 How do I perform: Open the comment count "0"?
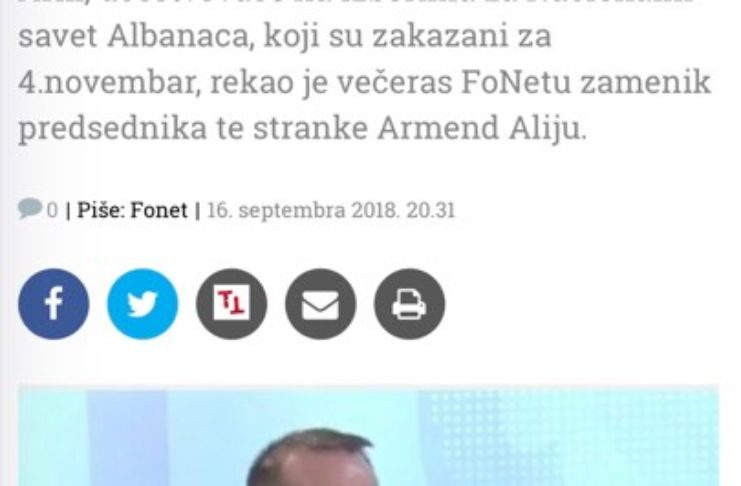pyautogui.click(x=52, y=210)
